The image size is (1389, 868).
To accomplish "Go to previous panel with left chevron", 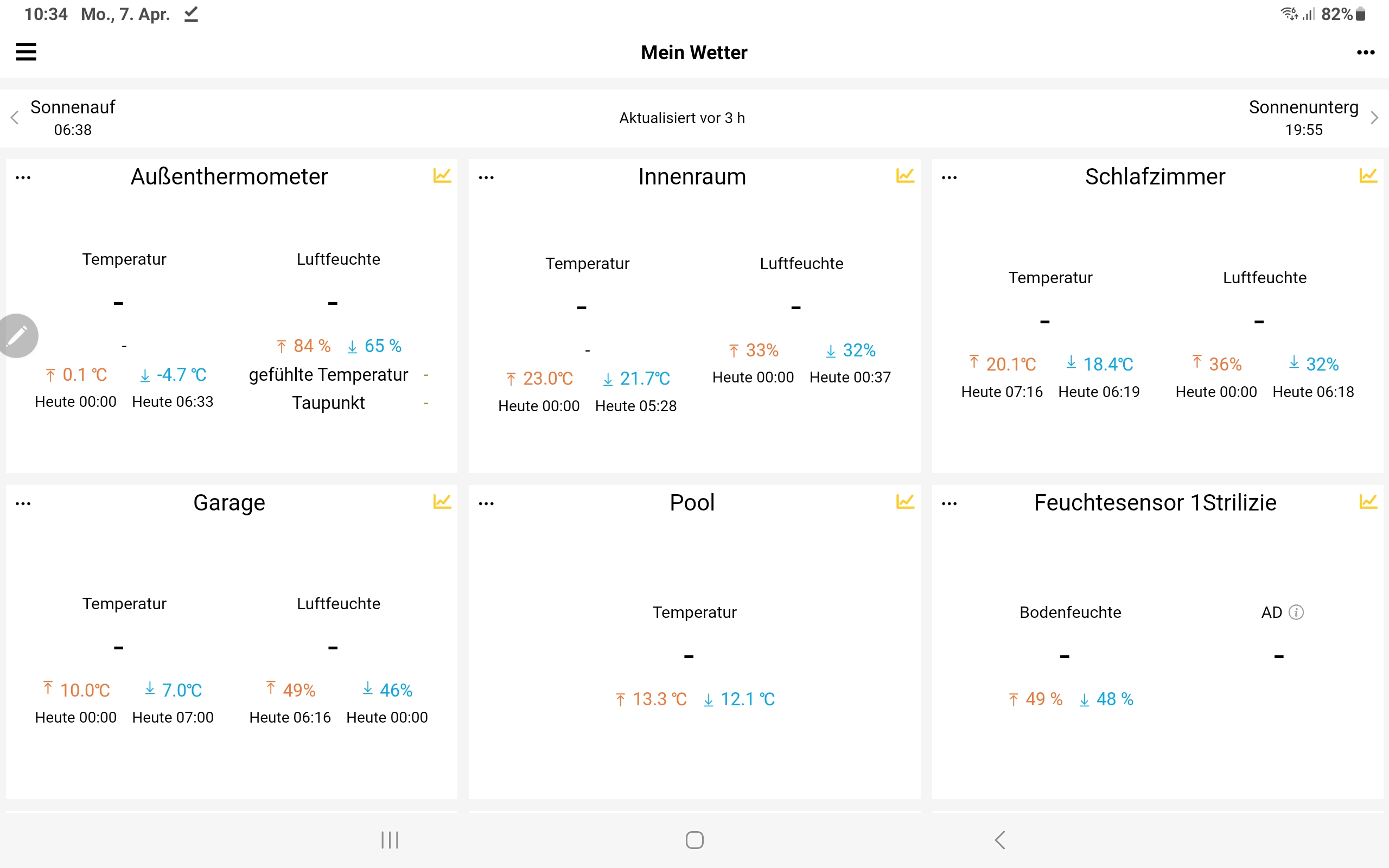I will (15, 118).
